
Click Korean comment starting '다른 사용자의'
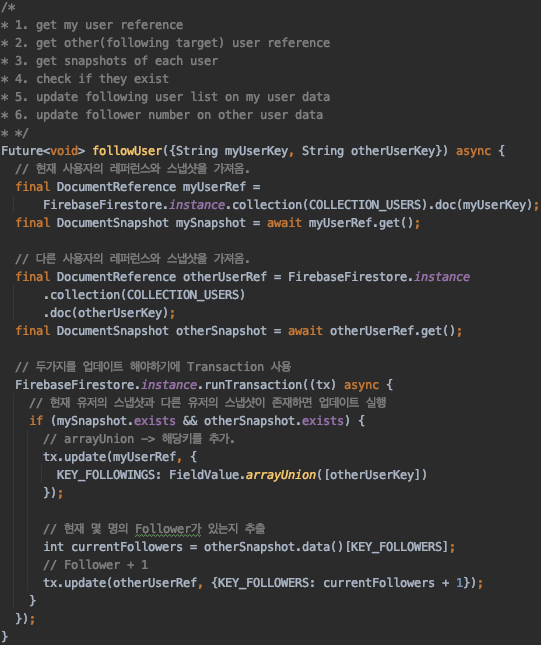(132, 259)
